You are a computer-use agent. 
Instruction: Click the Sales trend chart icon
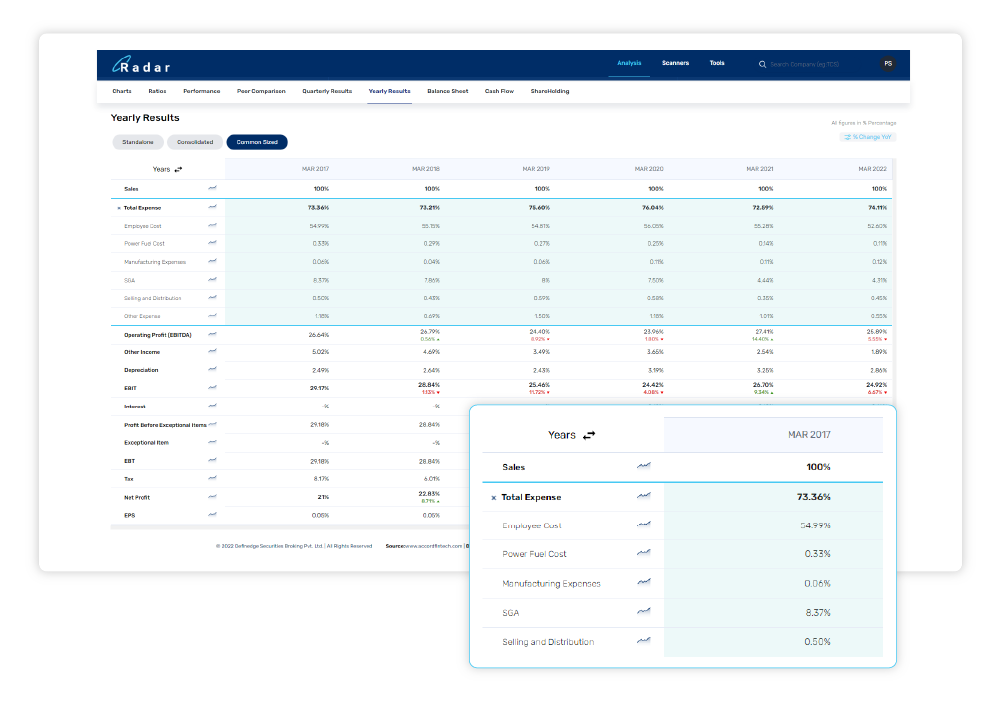pyautogui.click(x=211, y=188)
